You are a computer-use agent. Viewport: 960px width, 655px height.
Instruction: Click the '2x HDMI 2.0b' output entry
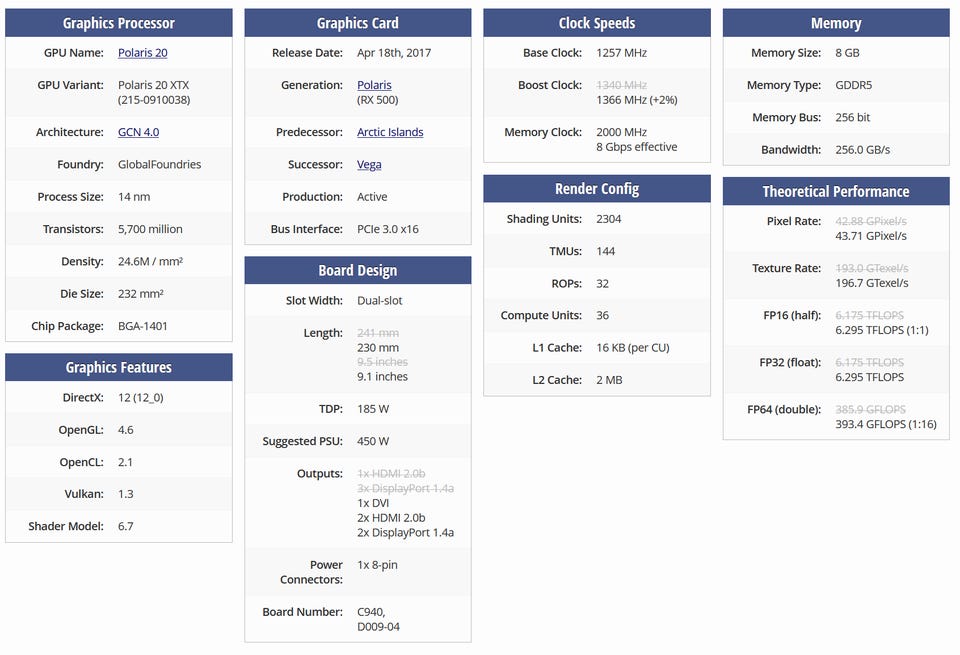tap(391, 518)
